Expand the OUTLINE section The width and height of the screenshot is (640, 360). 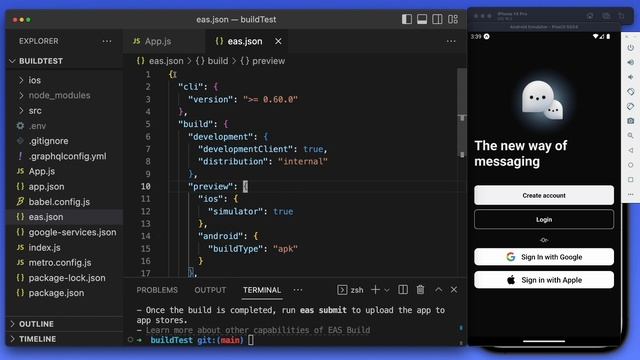point(36,324)
